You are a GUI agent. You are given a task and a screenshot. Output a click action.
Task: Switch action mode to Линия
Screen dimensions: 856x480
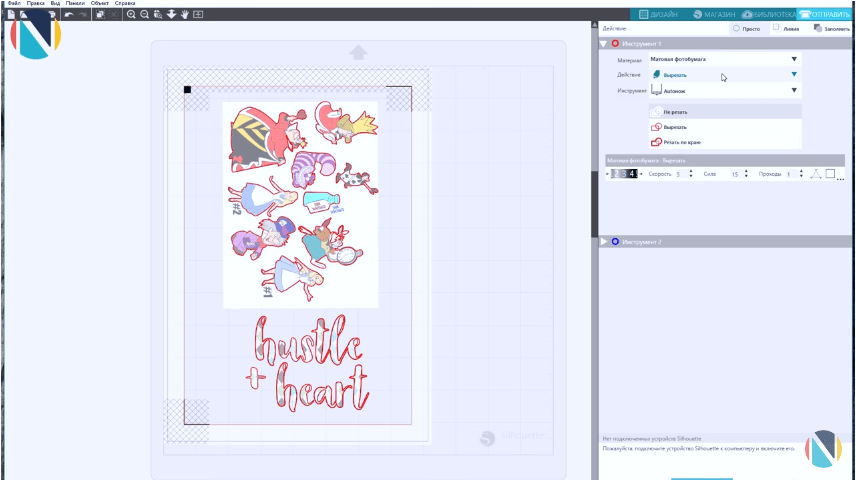click(786, 28)
